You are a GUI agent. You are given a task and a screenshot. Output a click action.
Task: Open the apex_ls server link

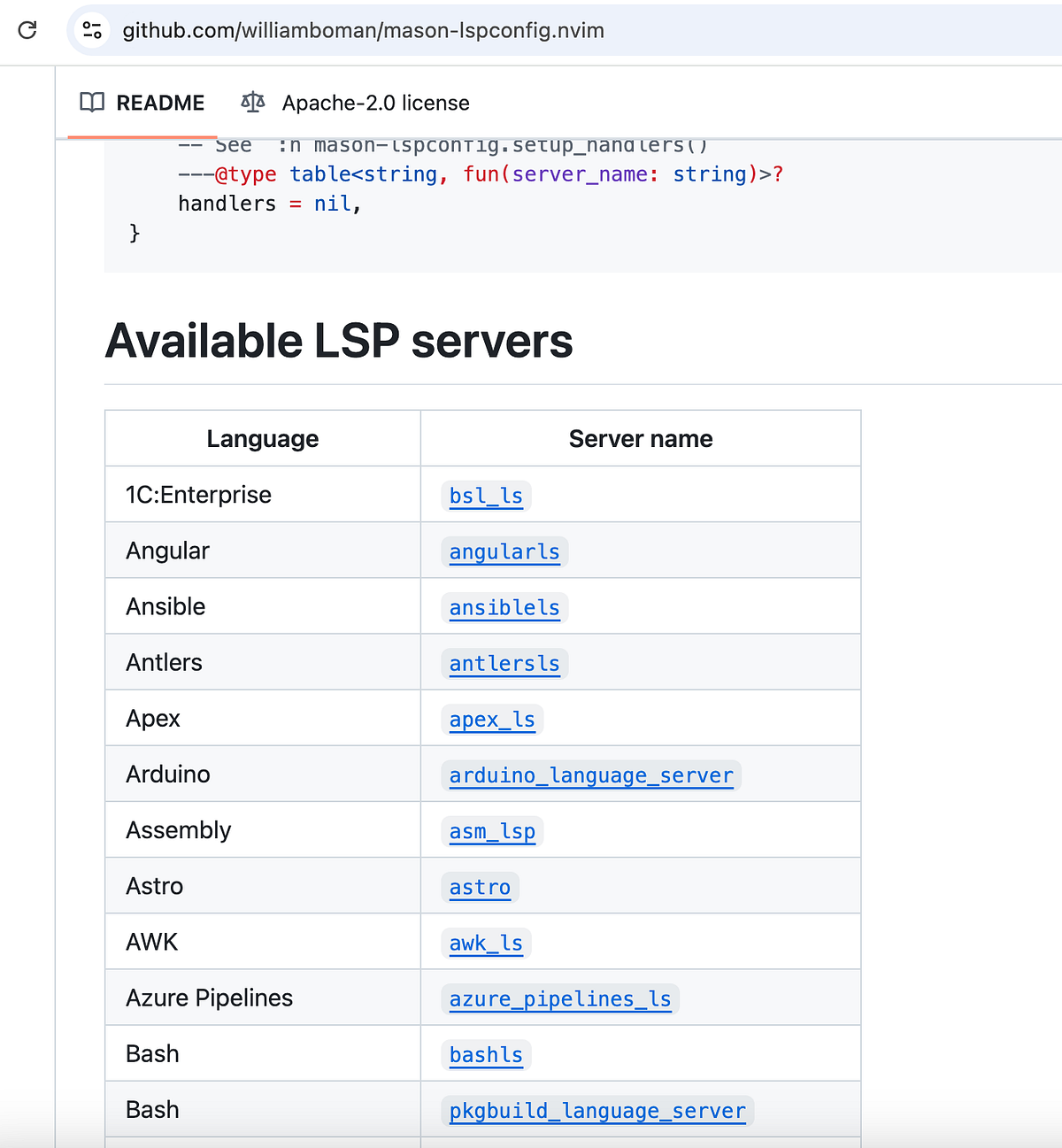[491, 720]
